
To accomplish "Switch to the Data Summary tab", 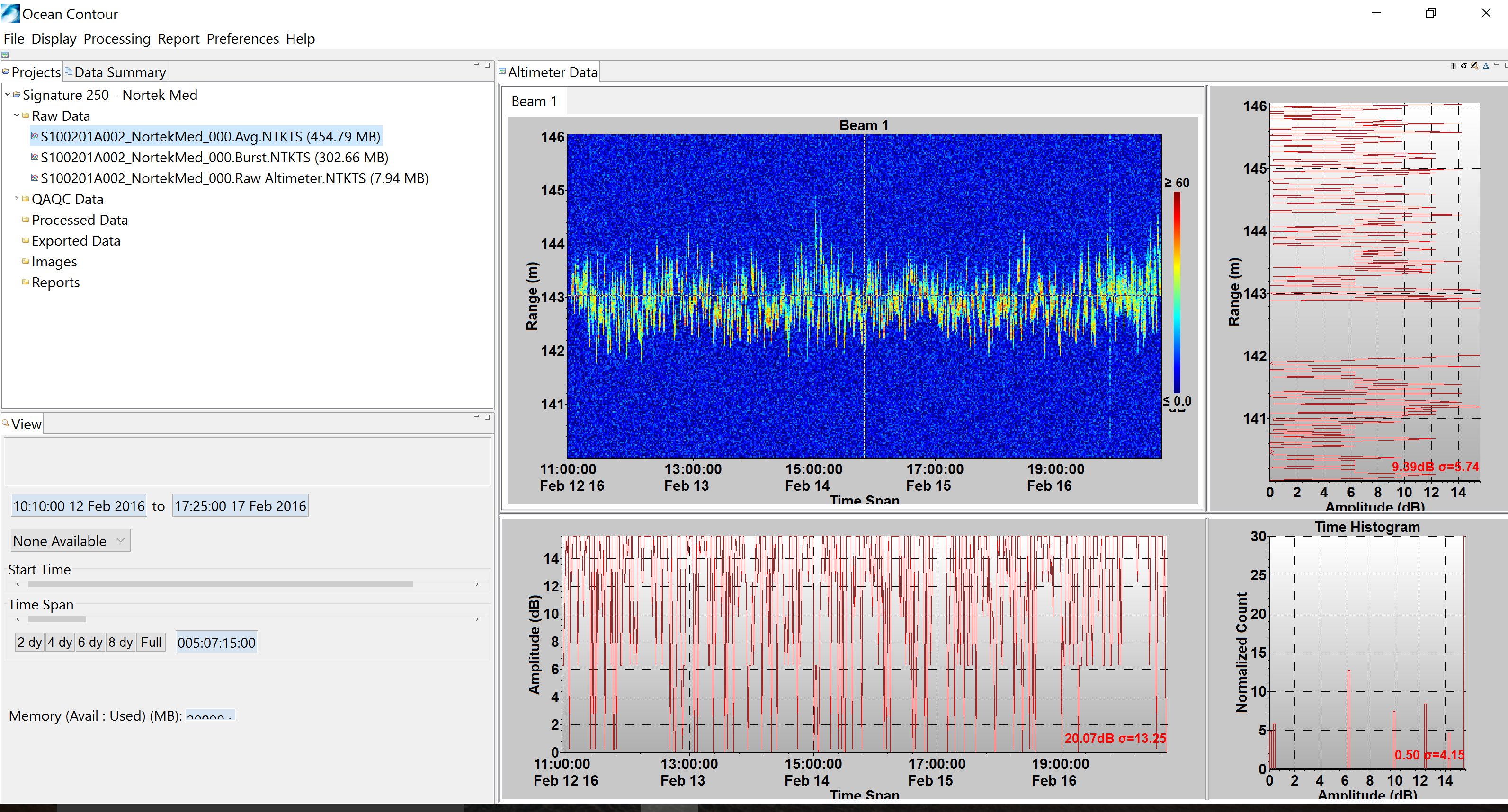I will click(119, 72).
